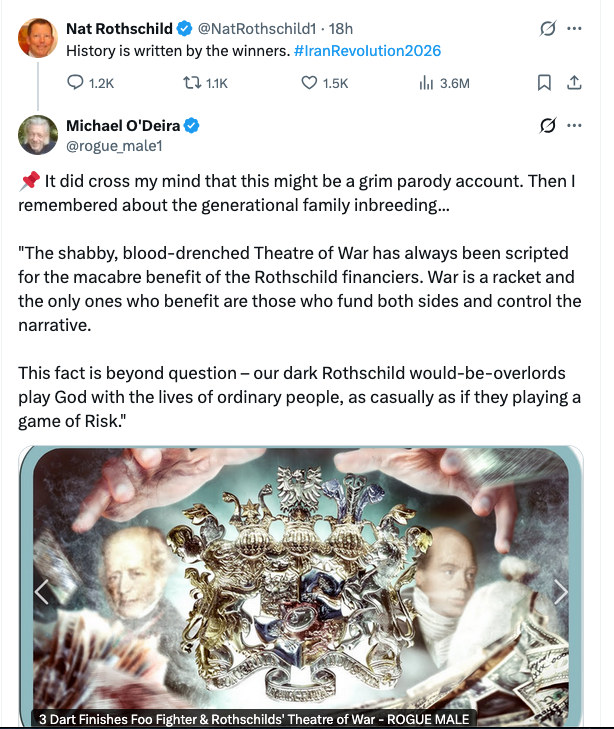The height and width of the screenshot is (729, 614).
Task: Open Michael O'Deira's profile name
Action: 124,125
